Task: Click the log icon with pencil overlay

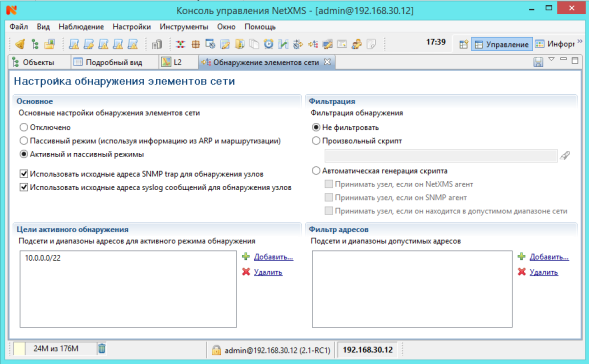Action: 89,44
